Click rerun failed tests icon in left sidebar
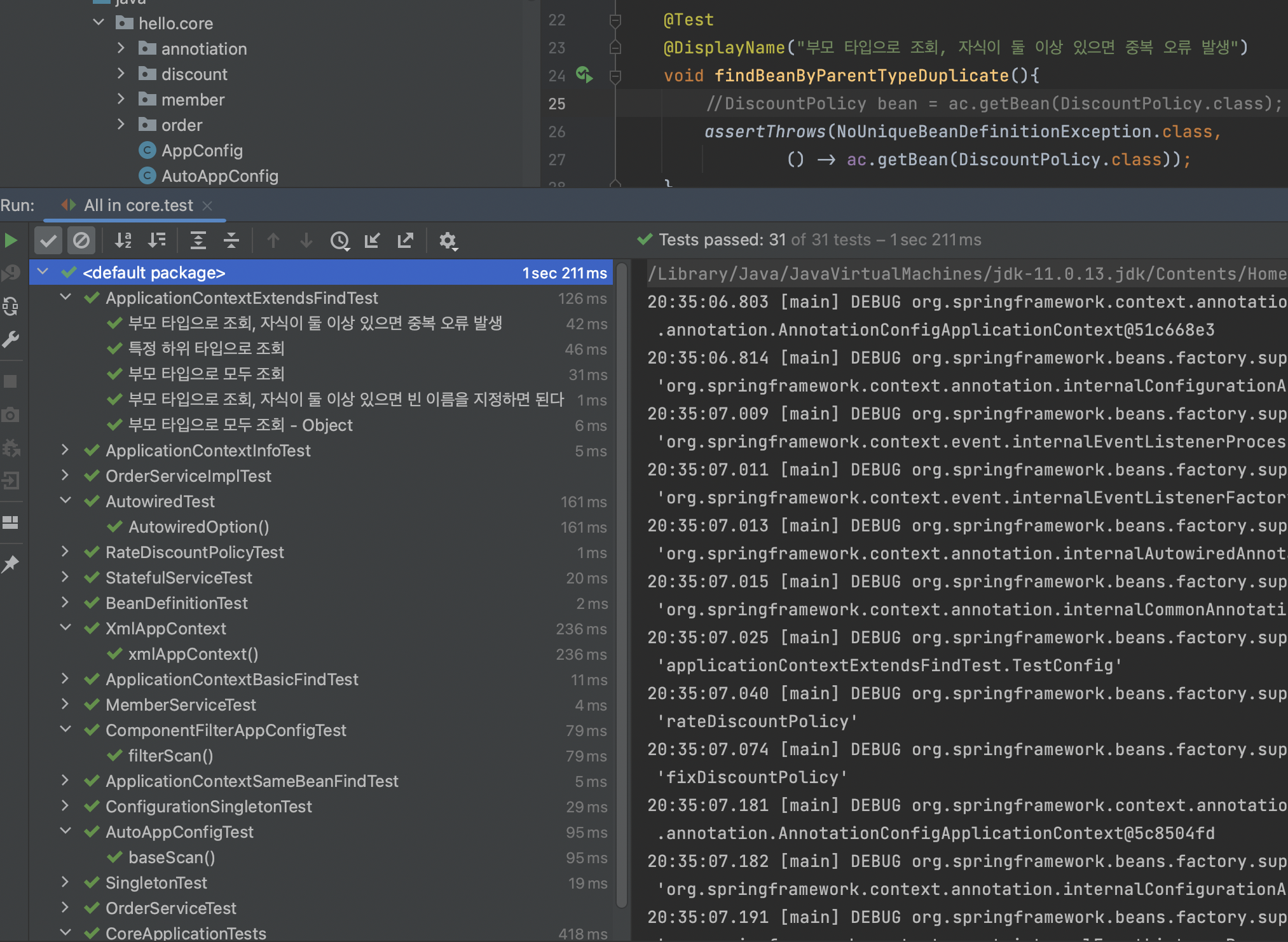The width and height of the screenshot is (1288, 942). (11, 273)
